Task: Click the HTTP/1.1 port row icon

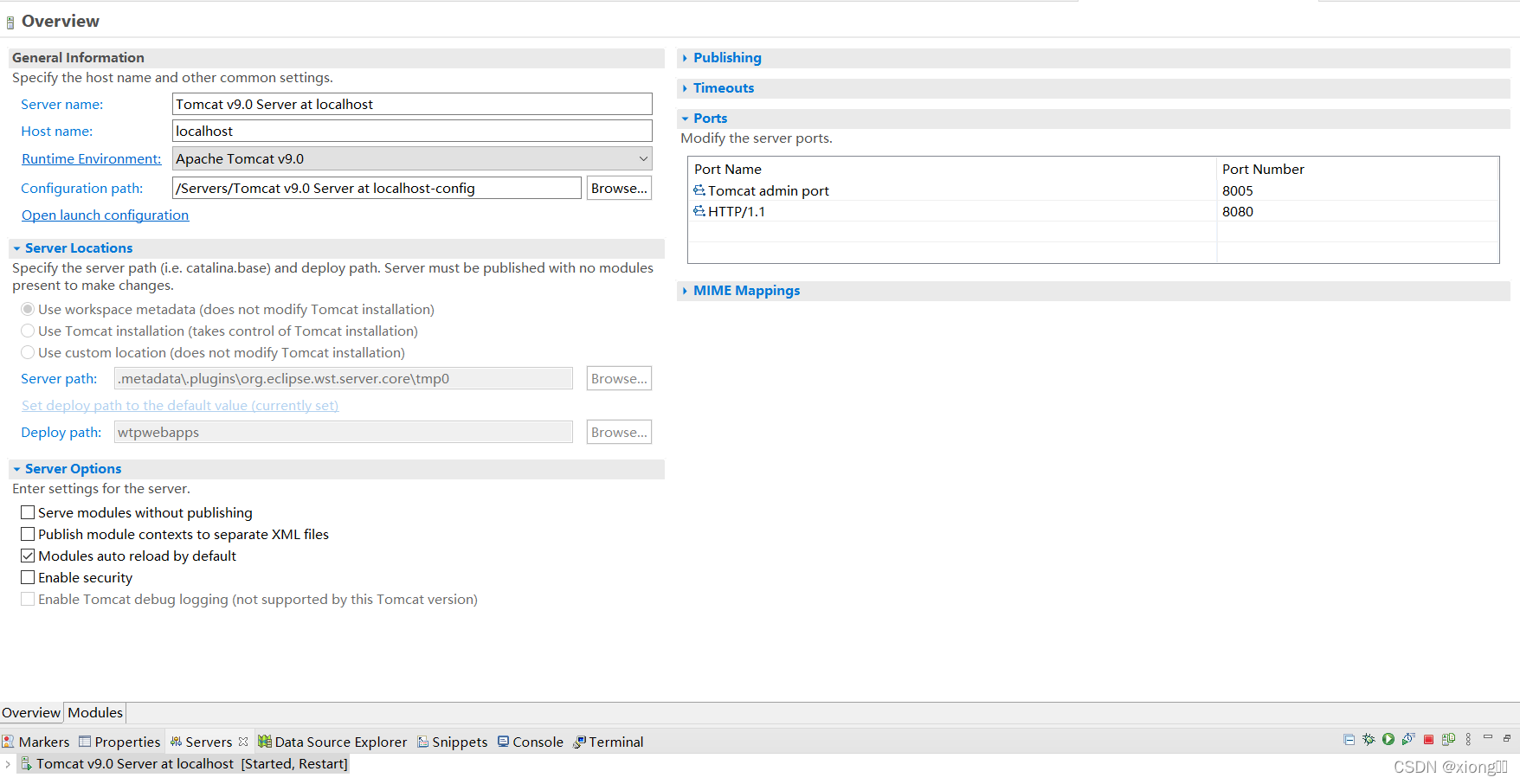Action: pos(699,211)
